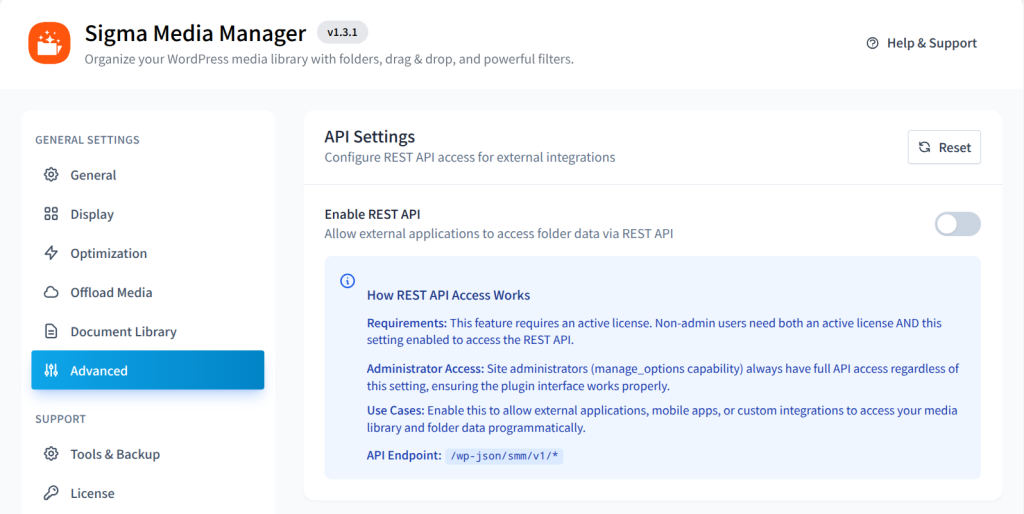1024x514 pixels.
Task: Open Document Library settings
Action: 148,331
